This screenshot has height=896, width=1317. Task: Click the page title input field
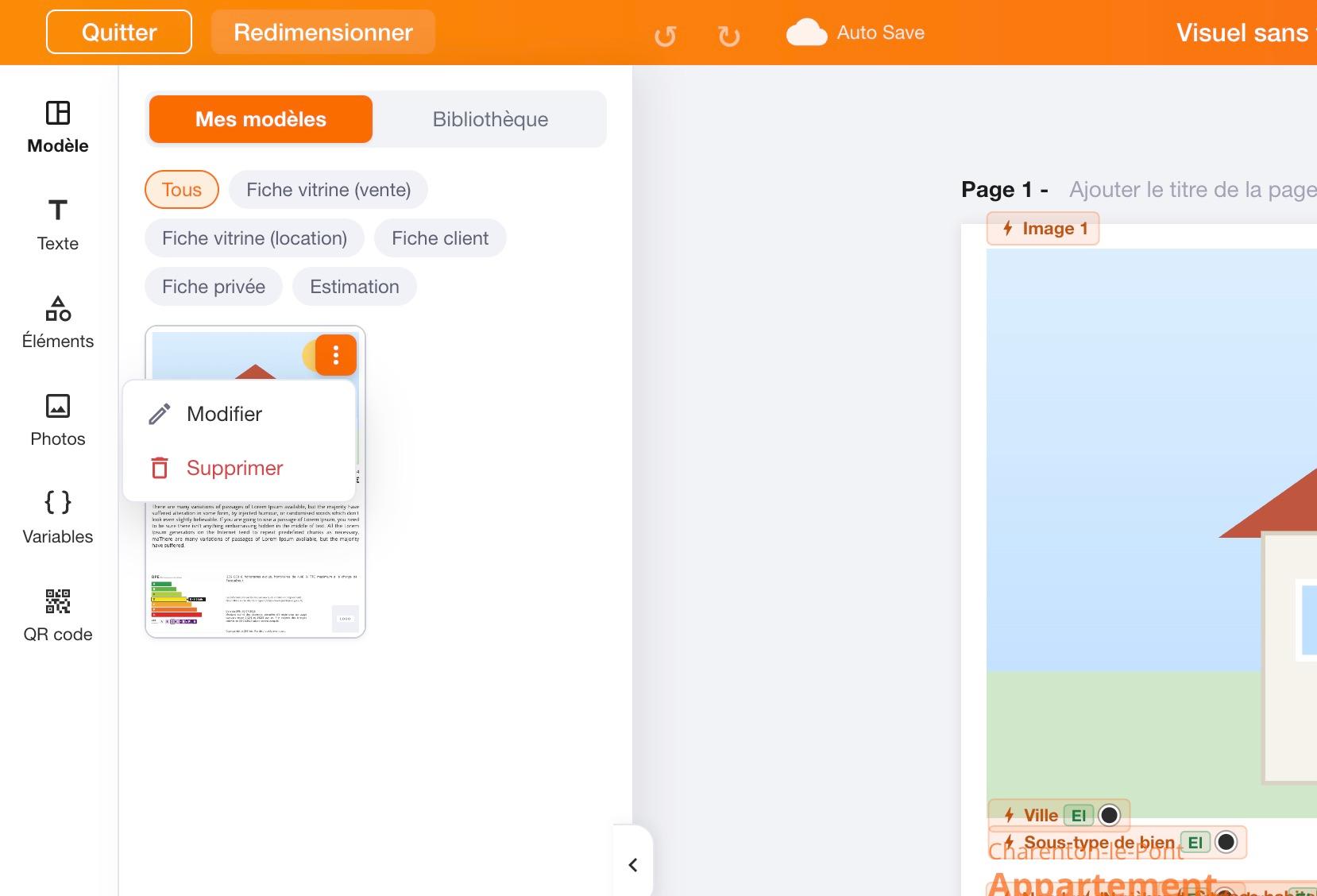1191,190
